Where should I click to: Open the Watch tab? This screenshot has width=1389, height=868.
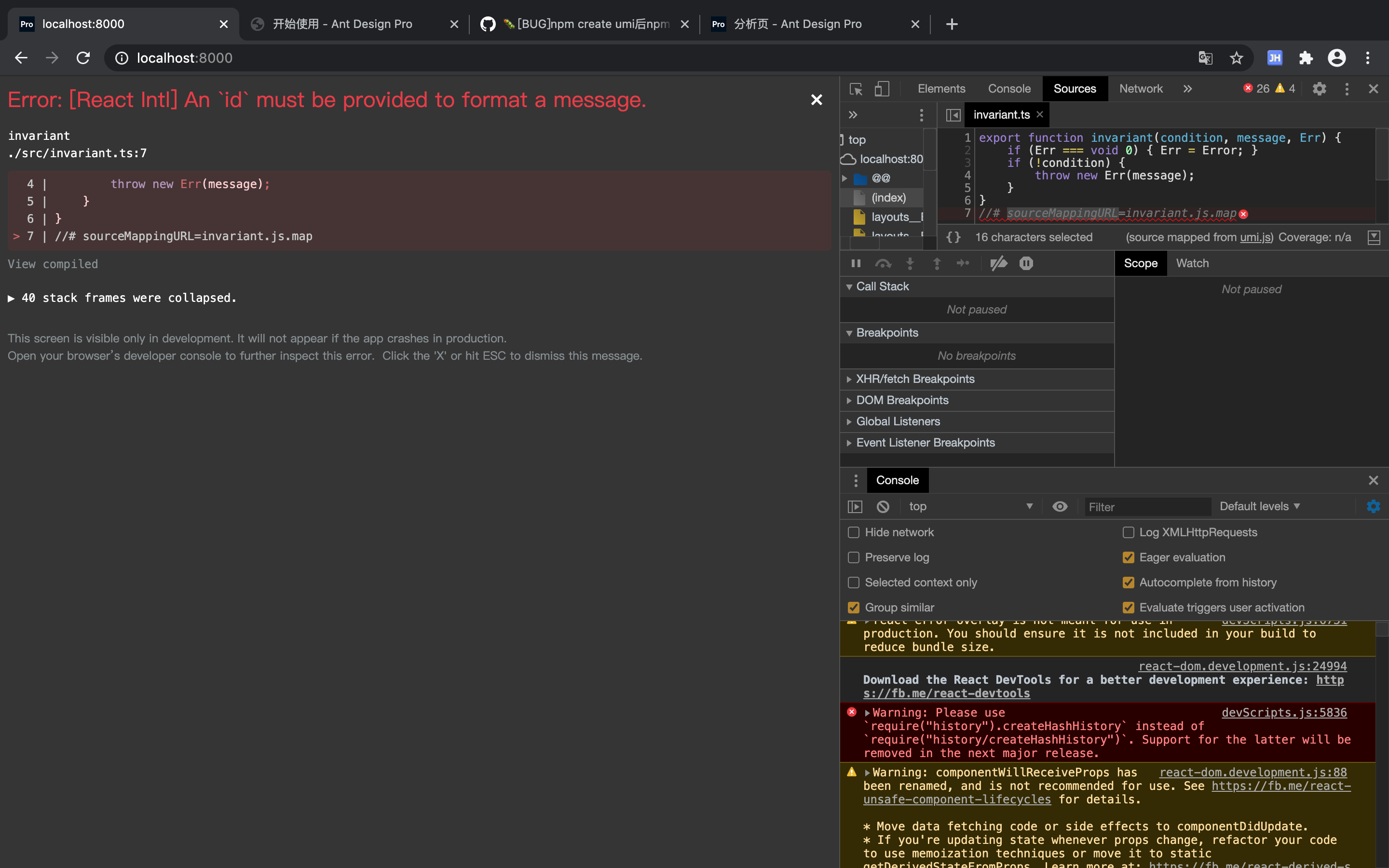point(1192,263)
